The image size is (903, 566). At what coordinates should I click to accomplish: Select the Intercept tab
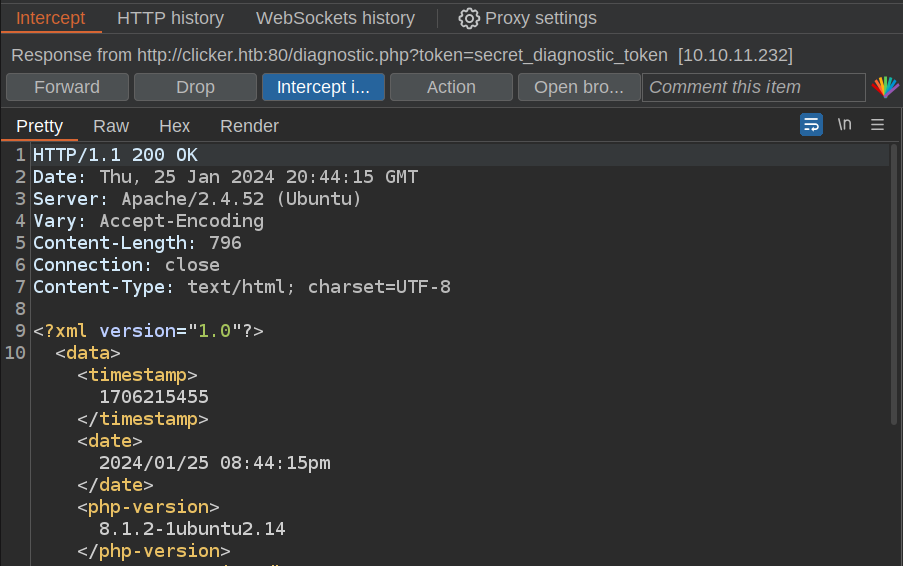tap(50, 18)
